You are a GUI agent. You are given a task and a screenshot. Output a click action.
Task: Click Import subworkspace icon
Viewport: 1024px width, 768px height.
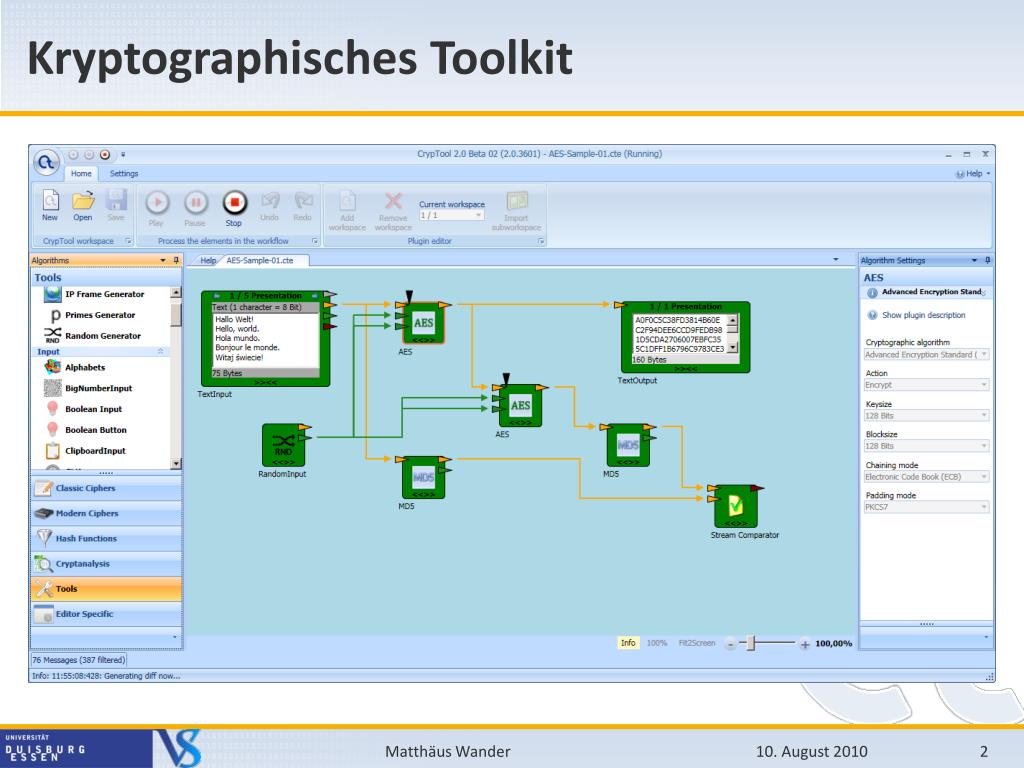click(517, 200)
